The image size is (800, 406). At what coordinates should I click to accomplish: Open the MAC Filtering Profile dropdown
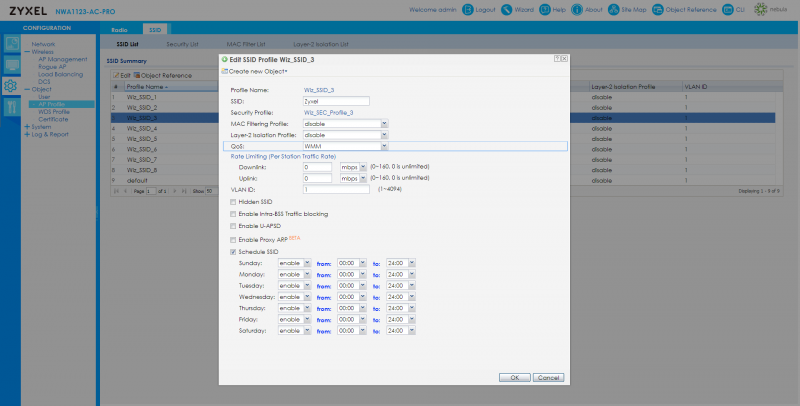(384, 123)
